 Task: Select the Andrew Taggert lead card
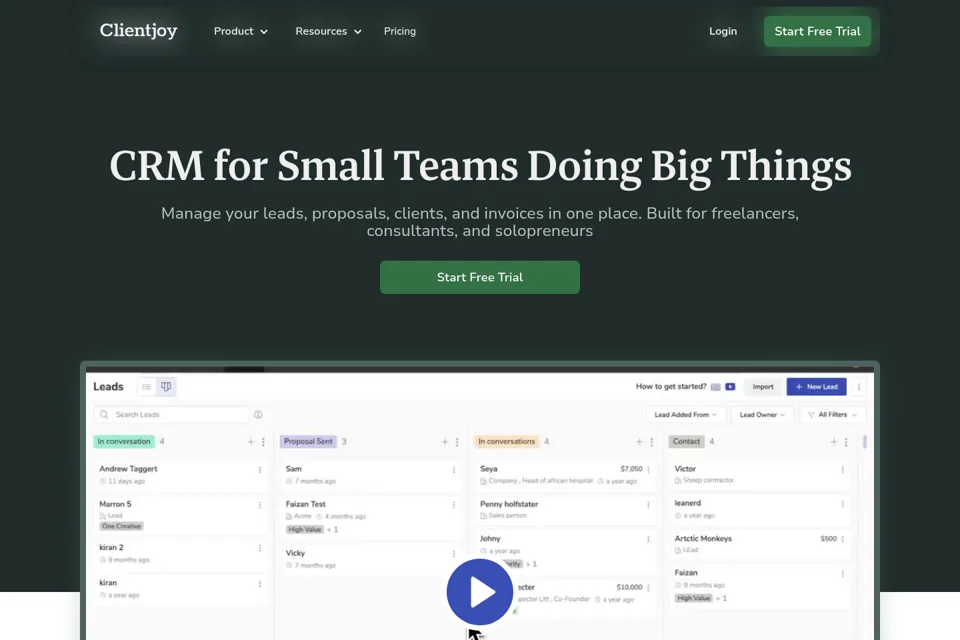(180, 475)
